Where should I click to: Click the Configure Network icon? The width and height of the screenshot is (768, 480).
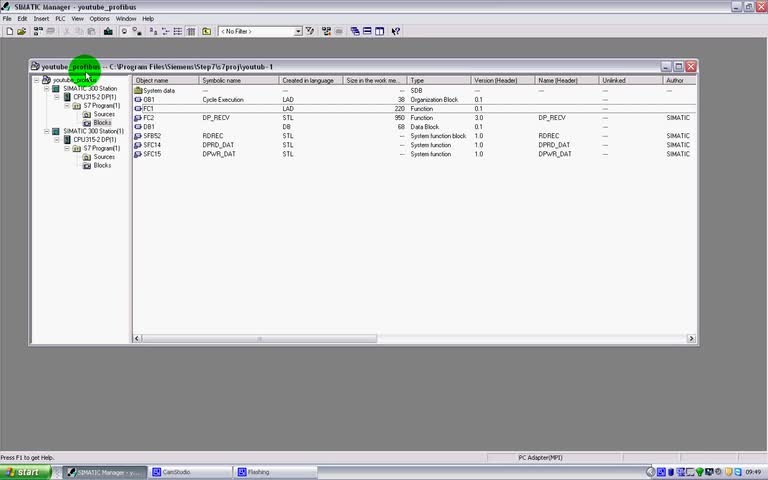326,31
